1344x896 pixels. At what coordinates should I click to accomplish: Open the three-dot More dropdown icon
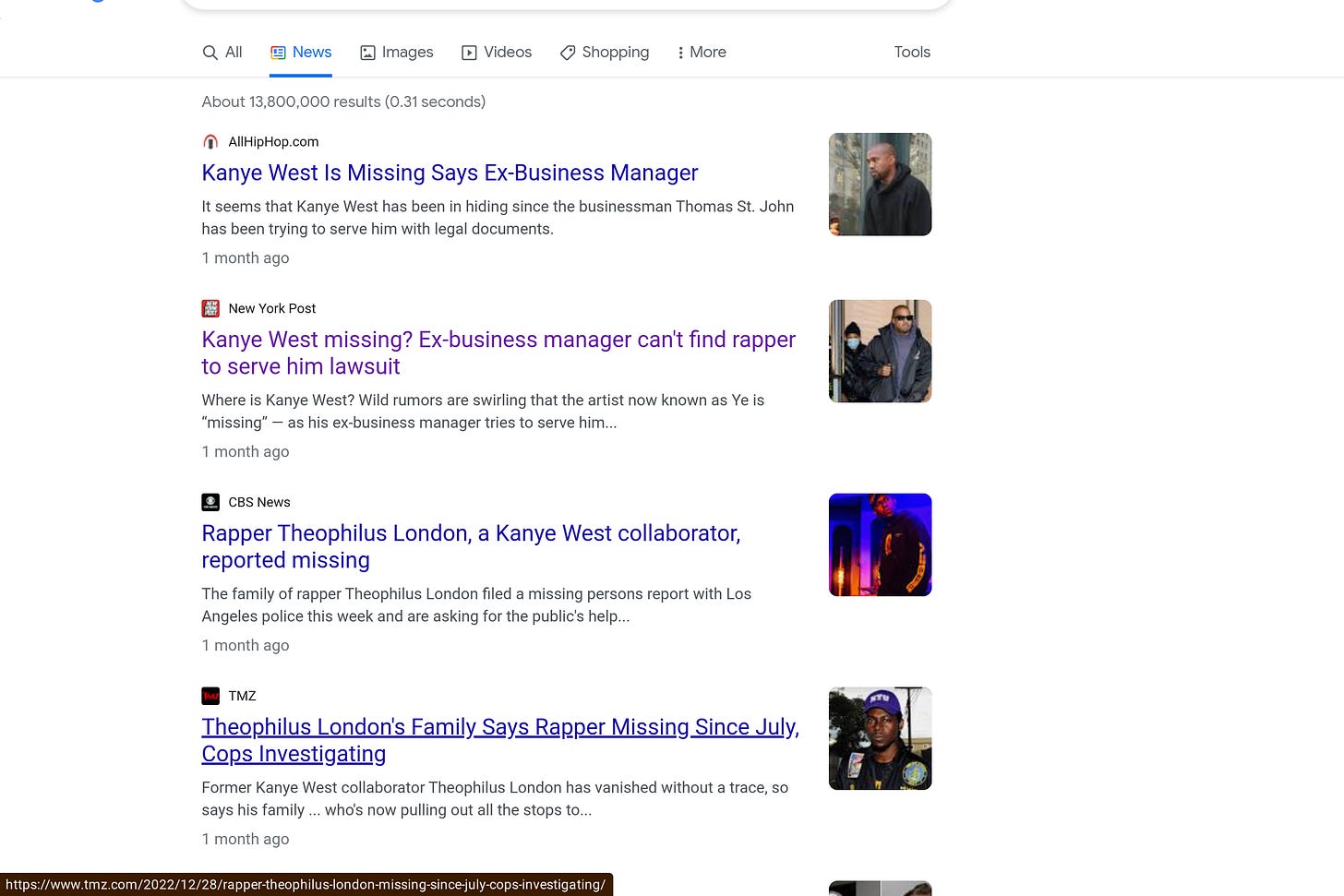point(680,53)
